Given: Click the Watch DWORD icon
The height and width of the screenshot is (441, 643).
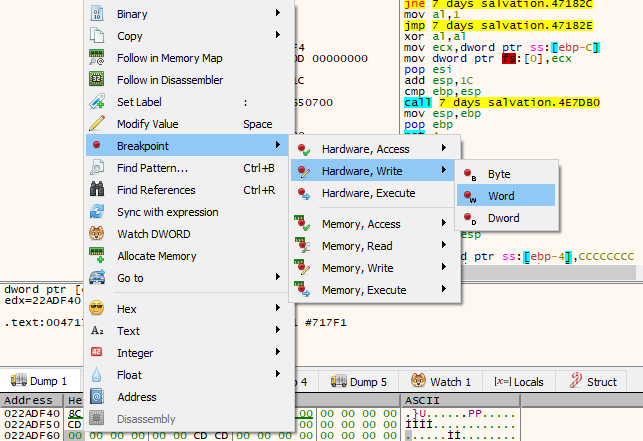Looking at the screenshot, I should (x=97, y=234).
